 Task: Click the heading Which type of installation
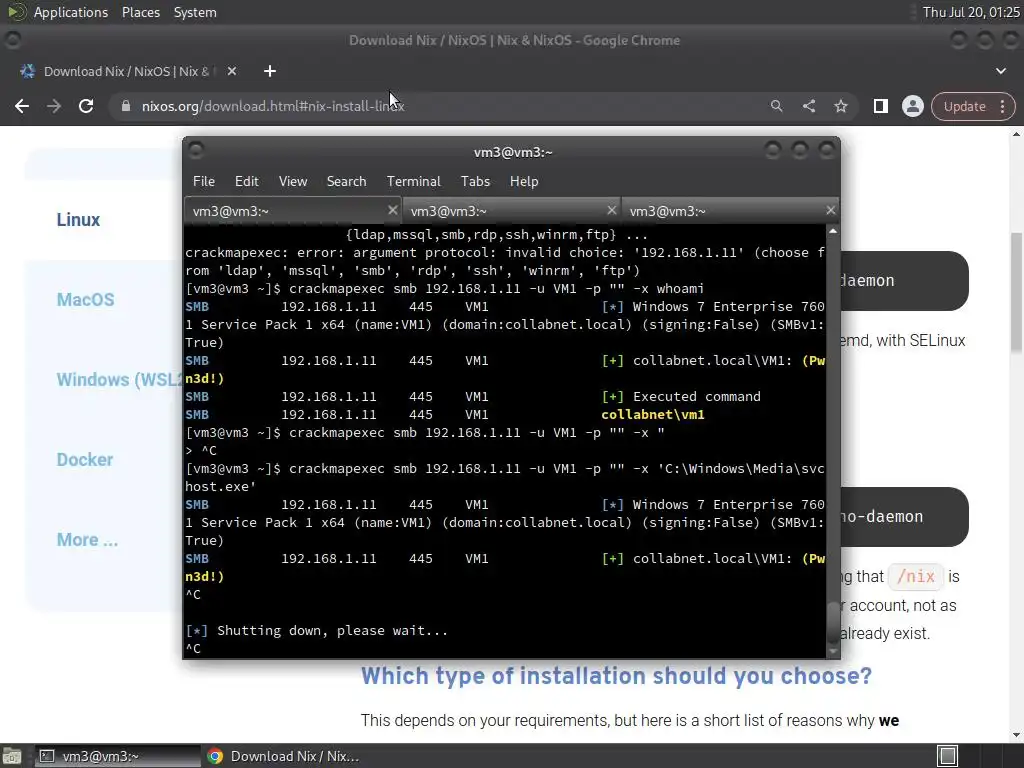[x=616, y=676]
